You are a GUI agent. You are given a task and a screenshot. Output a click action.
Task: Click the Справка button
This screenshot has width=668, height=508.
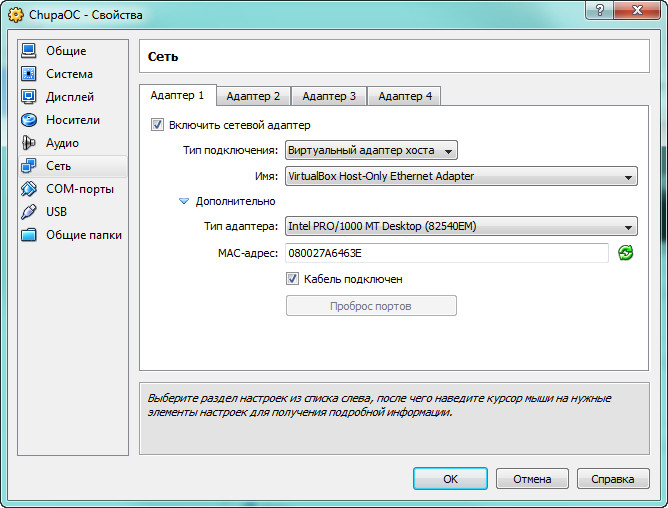[x=613, y=479]
